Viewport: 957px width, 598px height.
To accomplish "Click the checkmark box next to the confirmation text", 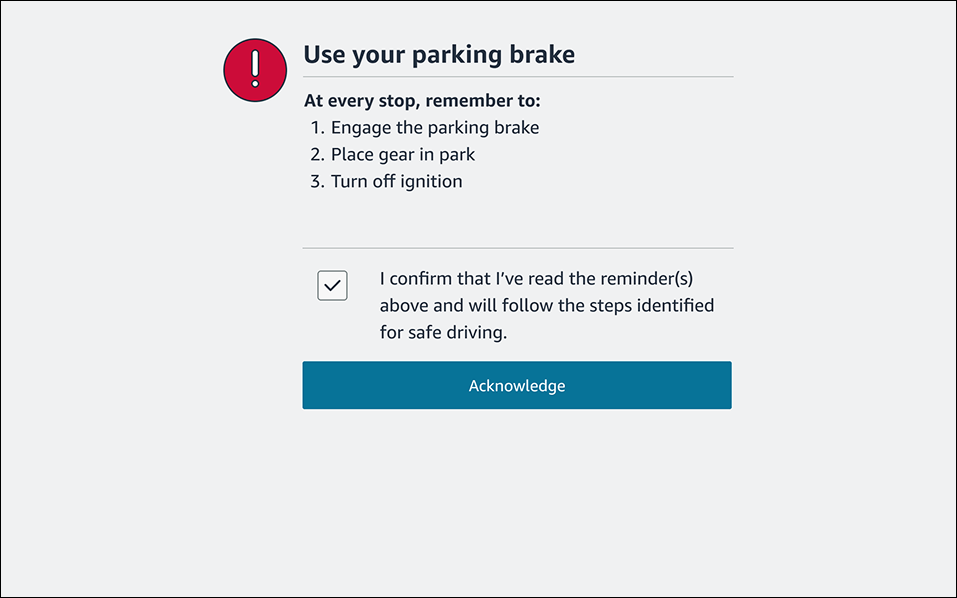I will (332, 285).
